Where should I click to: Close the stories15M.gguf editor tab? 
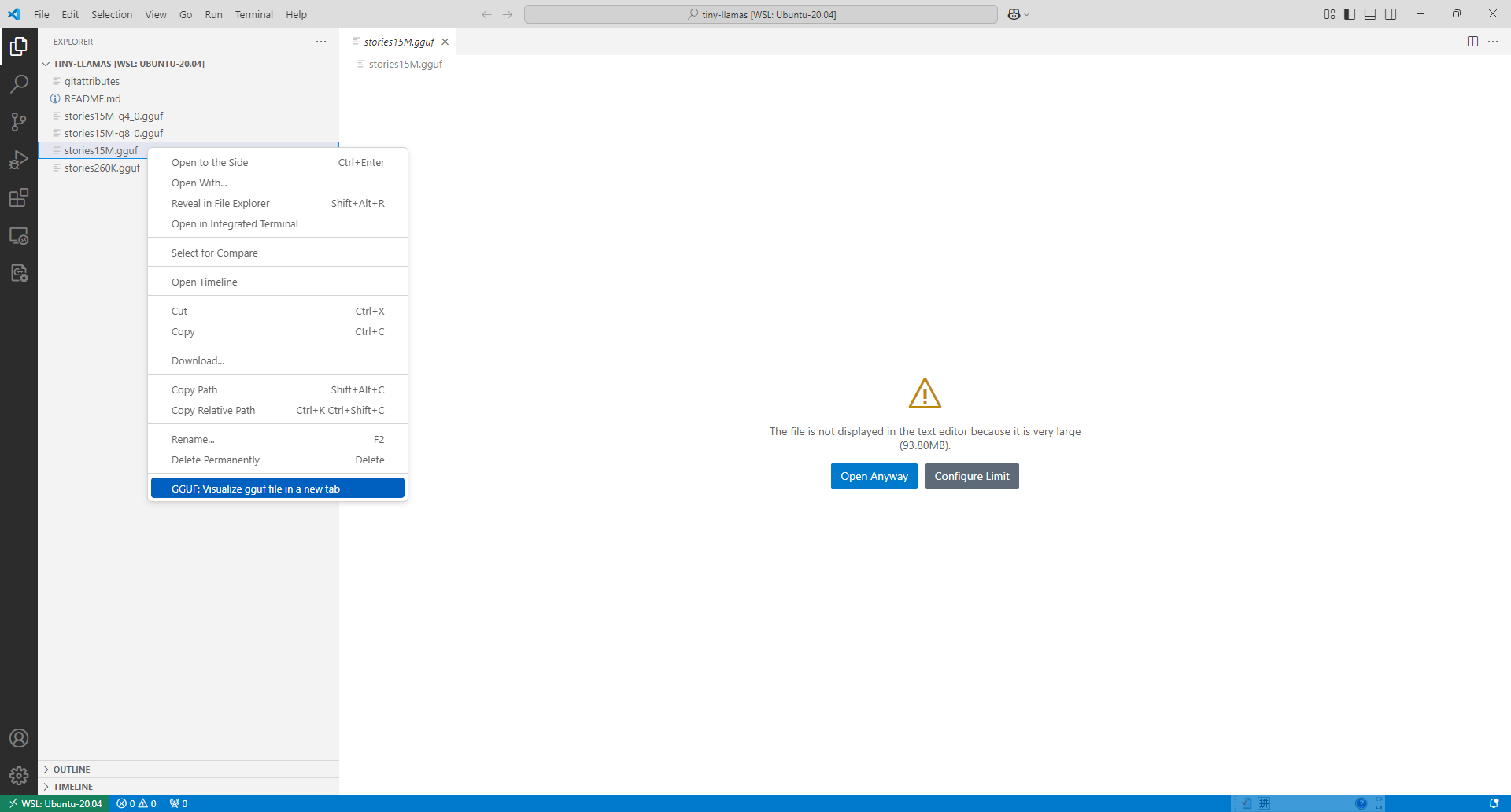click(445, 42)
